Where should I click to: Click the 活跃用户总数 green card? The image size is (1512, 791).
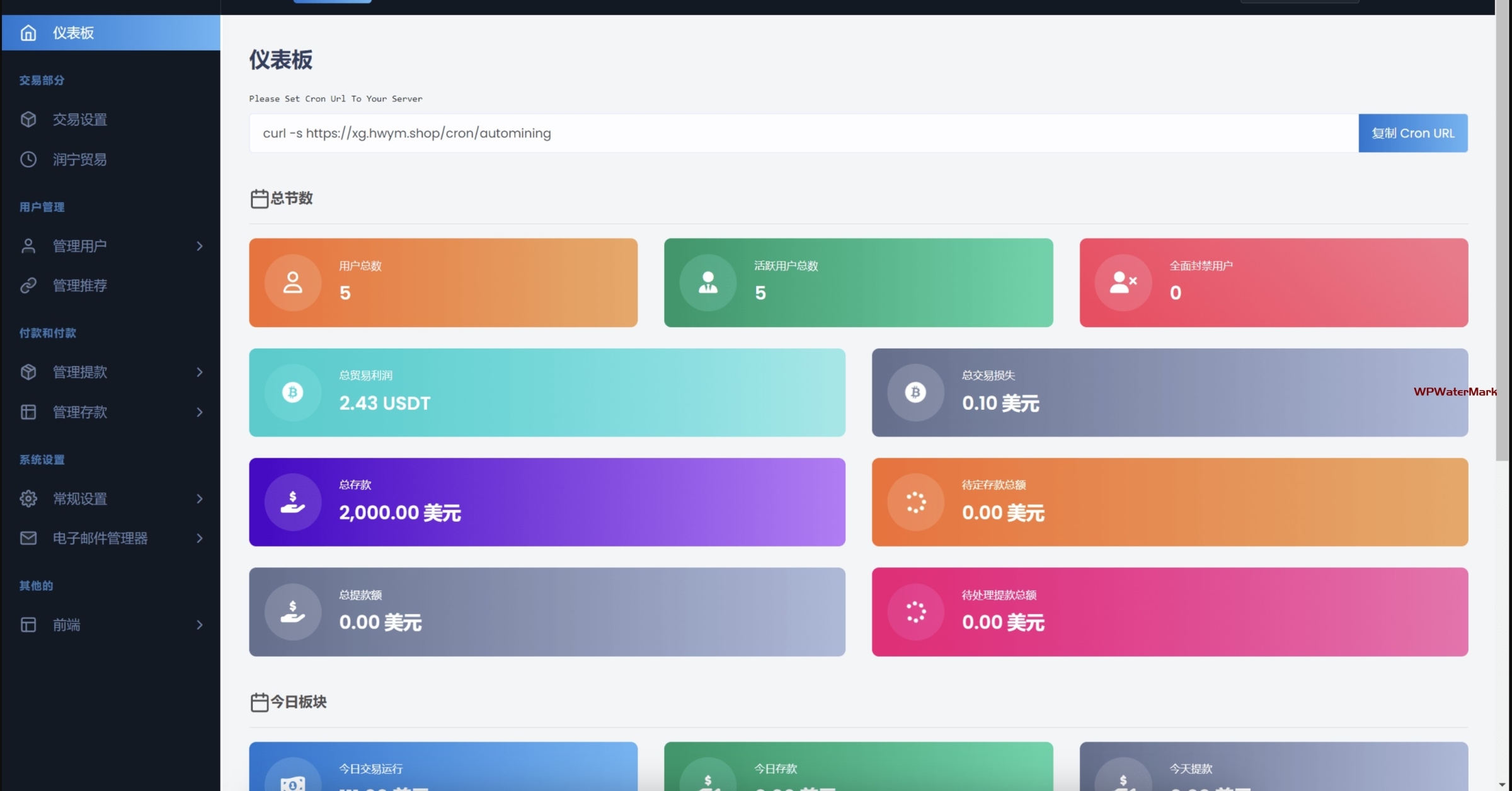(x=858, y=282)
